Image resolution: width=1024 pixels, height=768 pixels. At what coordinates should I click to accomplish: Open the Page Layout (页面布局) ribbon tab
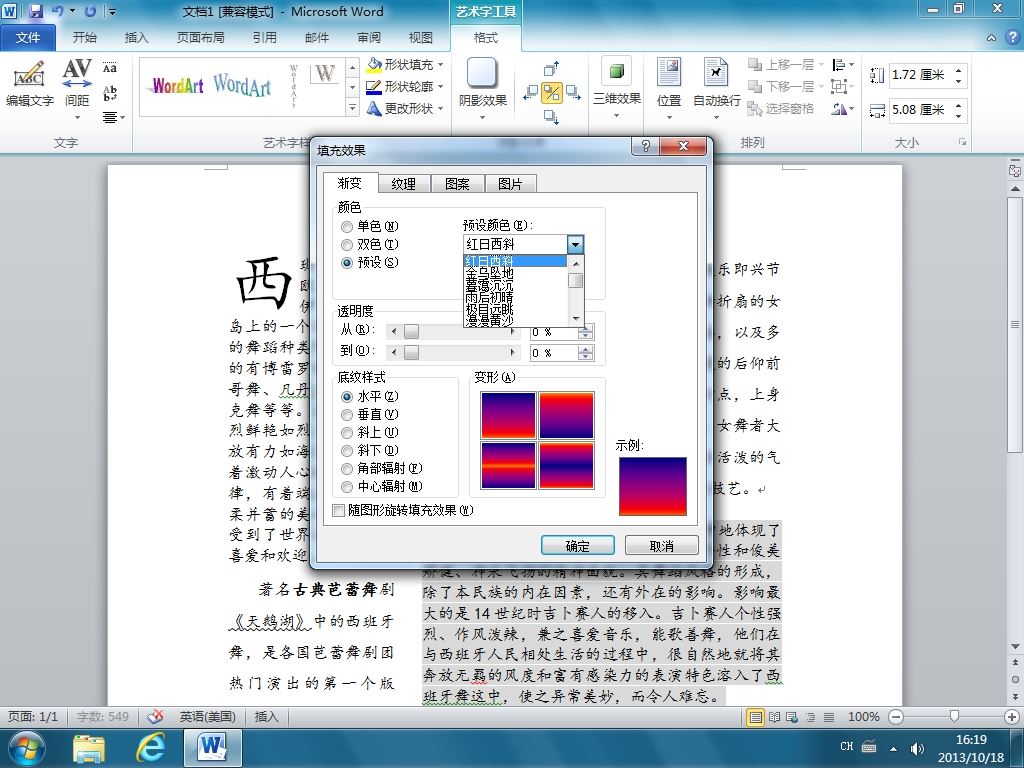click(200, 38)
